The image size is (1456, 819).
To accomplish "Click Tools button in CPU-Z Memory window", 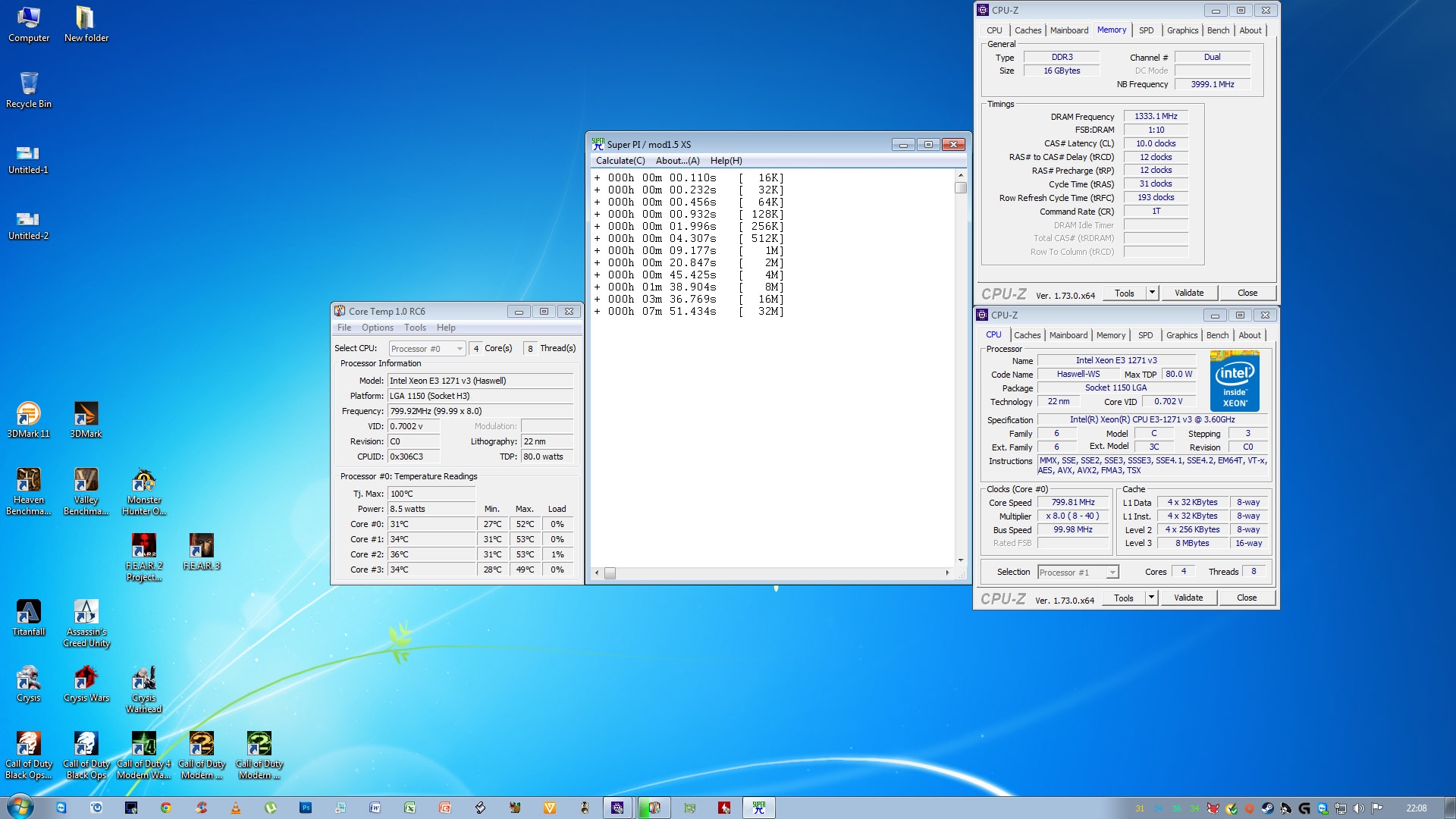I will pyautogui.click(x=1125, y=293).
